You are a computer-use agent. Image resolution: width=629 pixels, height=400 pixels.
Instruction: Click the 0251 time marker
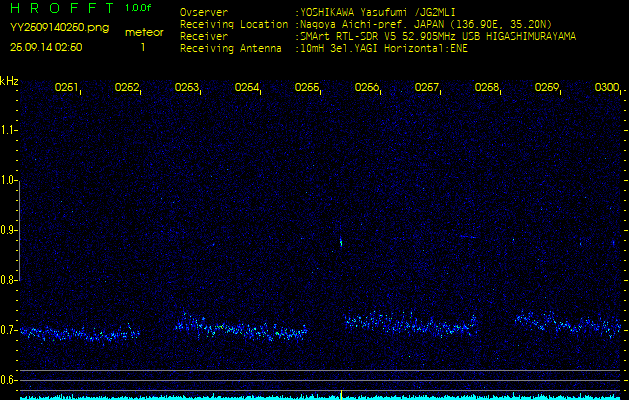(67, 88)
